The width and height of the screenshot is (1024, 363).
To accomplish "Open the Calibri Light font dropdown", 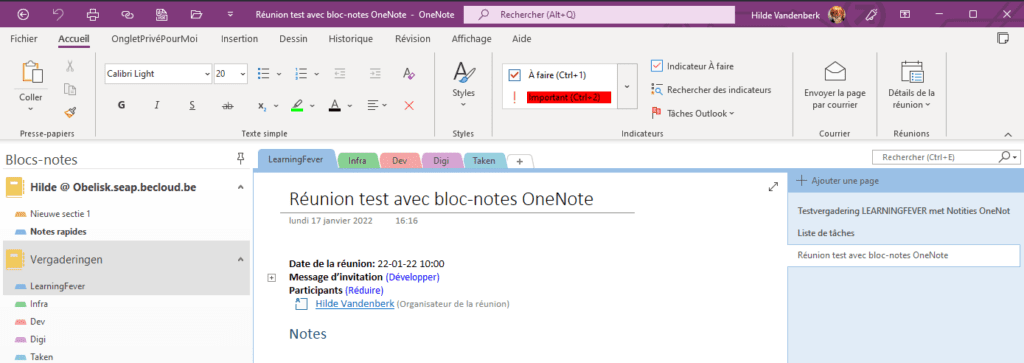I will coord(208,74).
